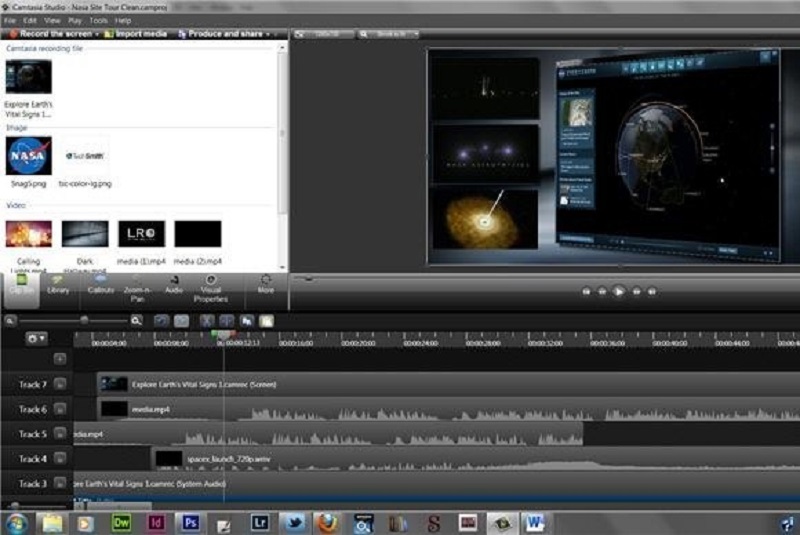800x535 pixels.
Task: Click the Undo icon on timeline toolbar
Action: (162, 321)
